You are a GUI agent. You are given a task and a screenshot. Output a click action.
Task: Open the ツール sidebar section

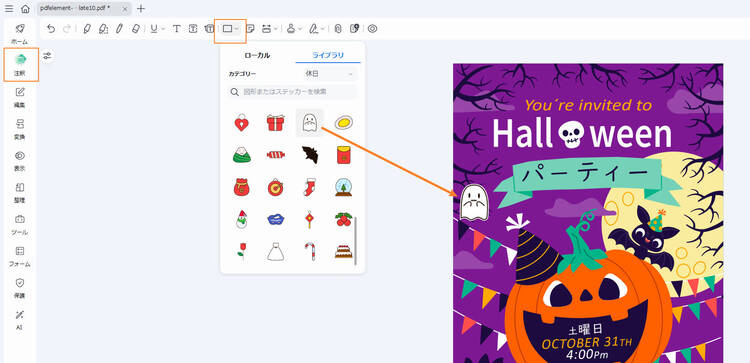tap(20, 225)
